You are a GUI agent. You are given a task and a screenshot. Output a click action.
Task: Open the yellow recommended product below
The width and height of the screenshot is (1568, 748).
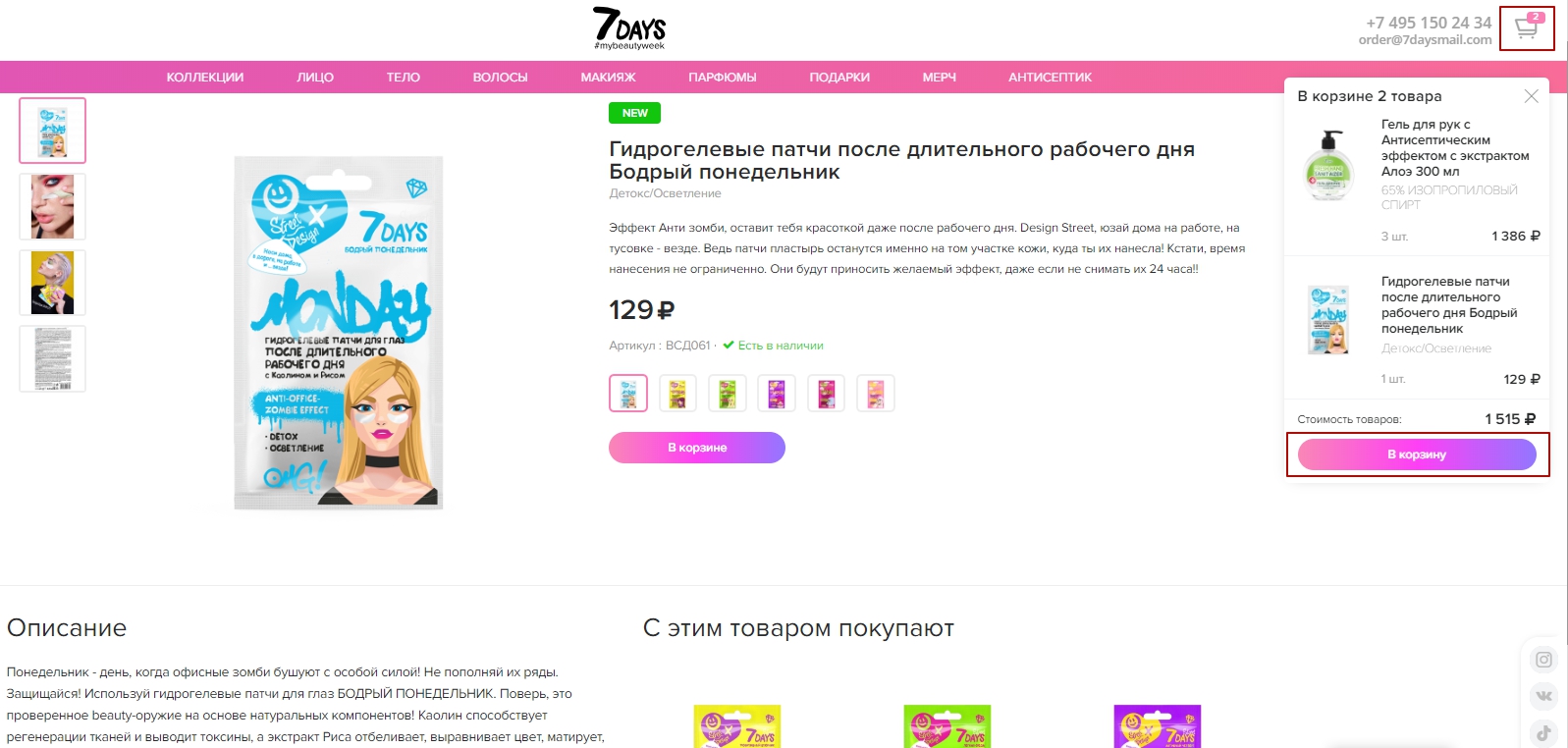click(x=737, y=726)
